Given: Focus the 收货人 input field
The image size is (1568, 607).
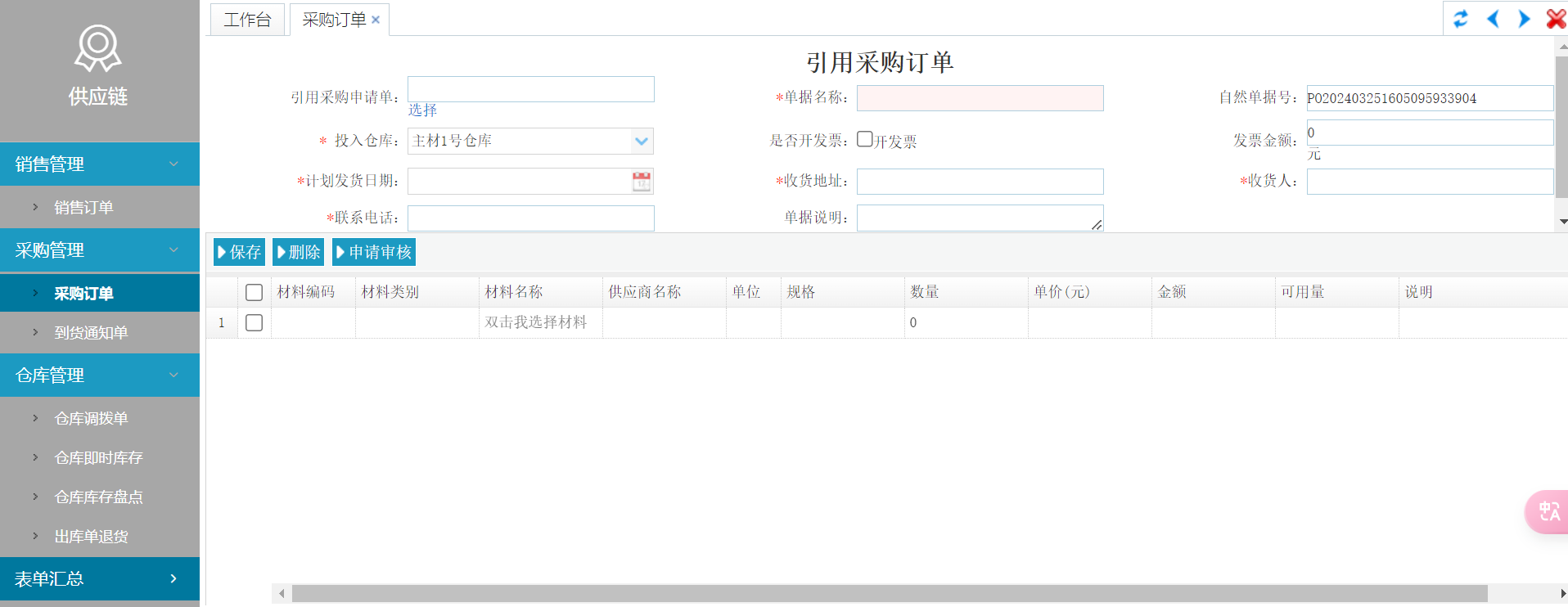Looking at the screenshot, I should [1430, 182].
